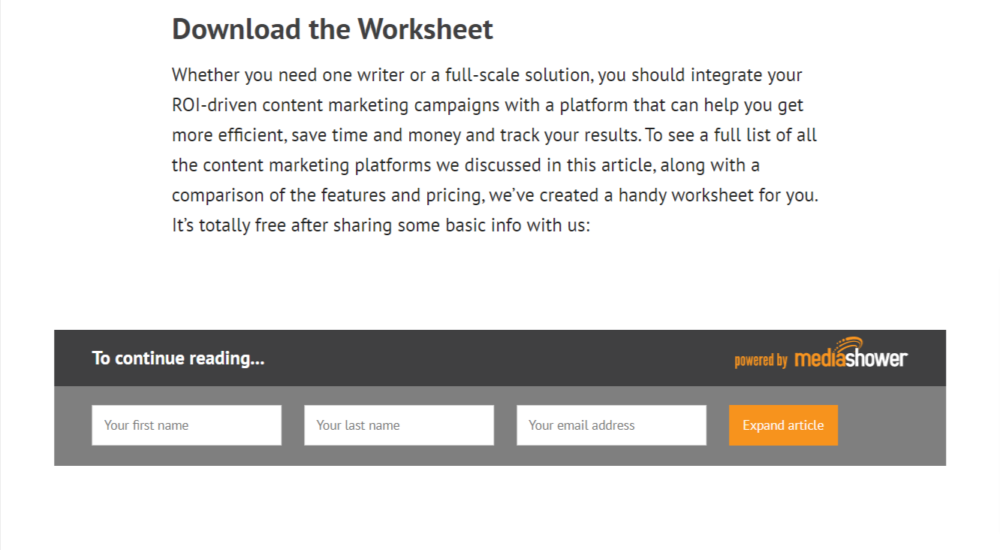Image resolution: width=1000 pixels, height=550 pixels.
Task: Click the 'To continue reading...' heading
Action: [x=178, y=358]
